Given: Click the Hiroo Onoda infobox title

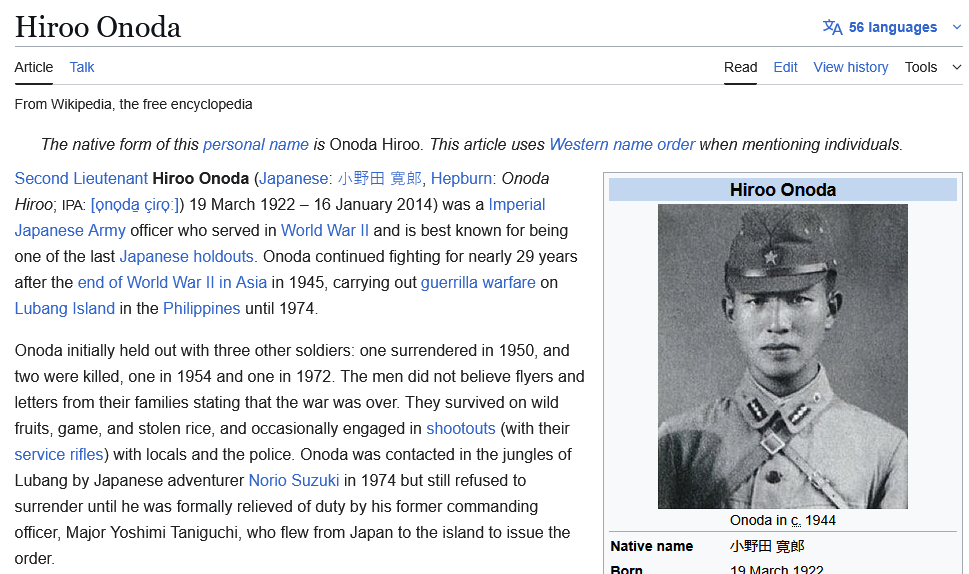Looking at the screenshot, I should [x=782, y=190].
